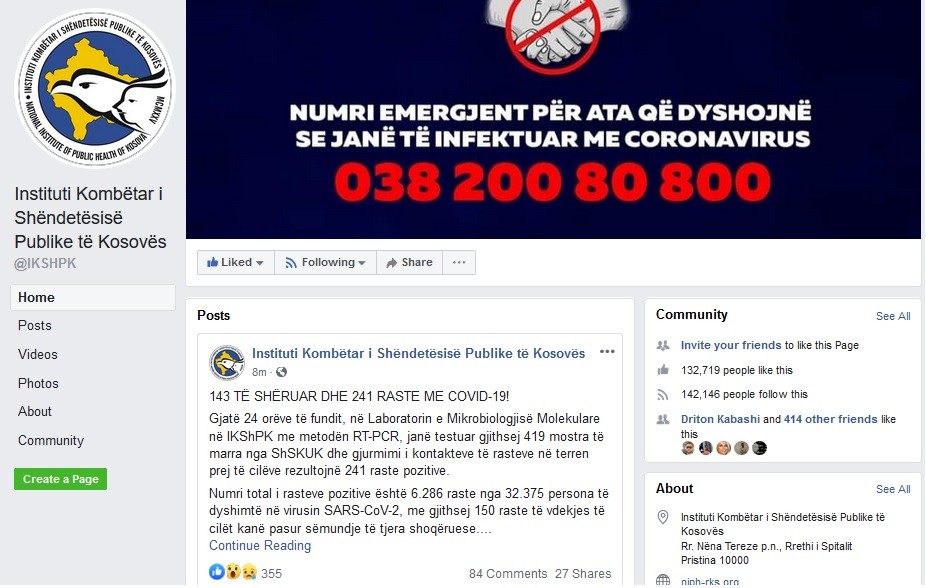The height and width of the screenshot is (588, 926).
Task: Click Invite your friends link
Action: coord(731,345)
